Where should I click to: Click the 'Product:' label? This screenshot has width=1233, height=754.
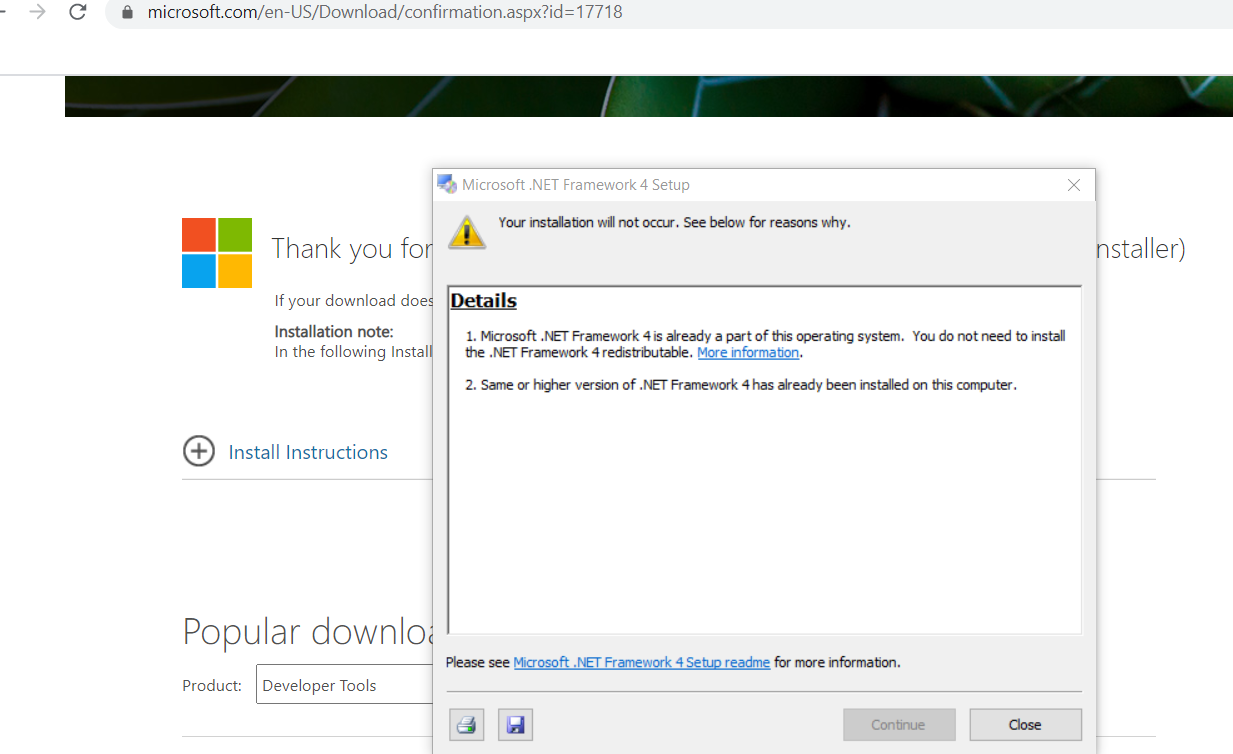(212, 686)
